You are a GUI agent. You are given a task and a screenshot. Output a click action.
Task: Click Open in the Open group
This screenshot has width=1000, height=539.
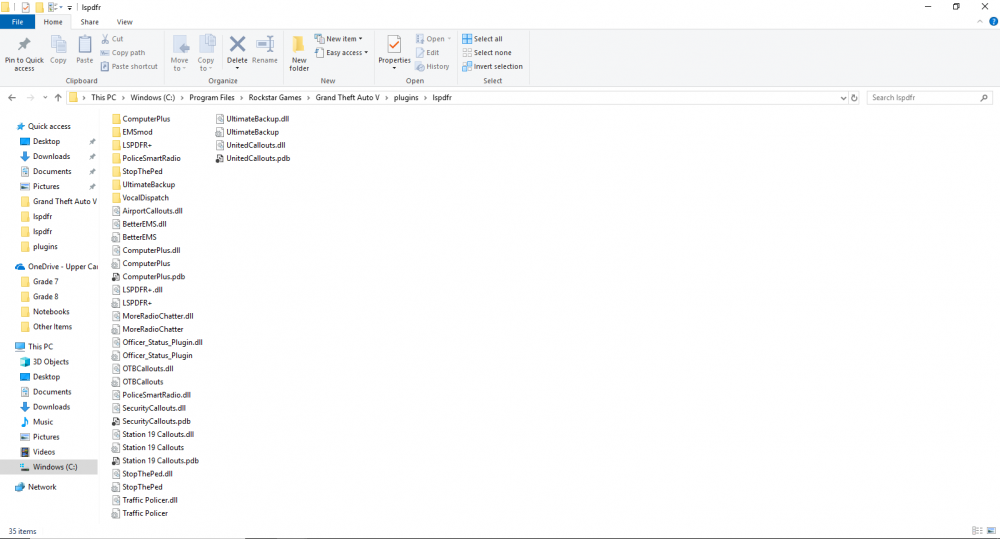(x=433, y=39)
